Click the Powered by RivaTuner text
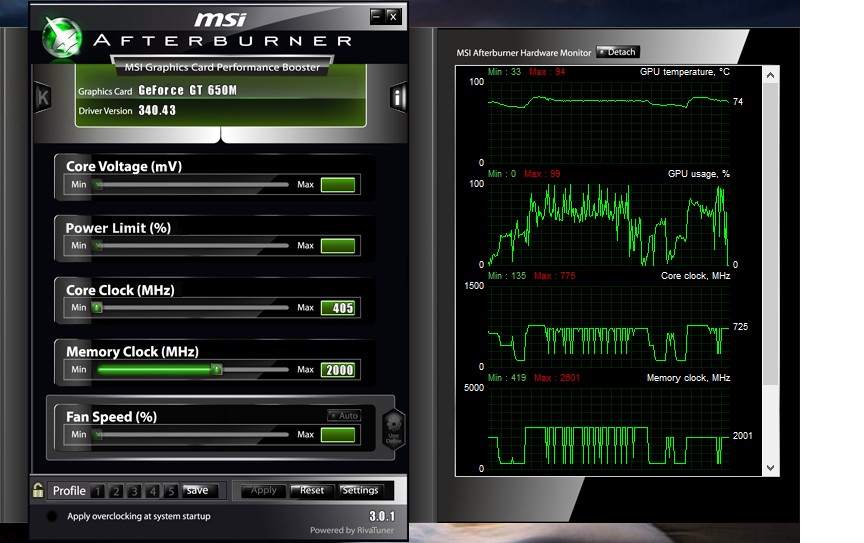 point(352,530)
